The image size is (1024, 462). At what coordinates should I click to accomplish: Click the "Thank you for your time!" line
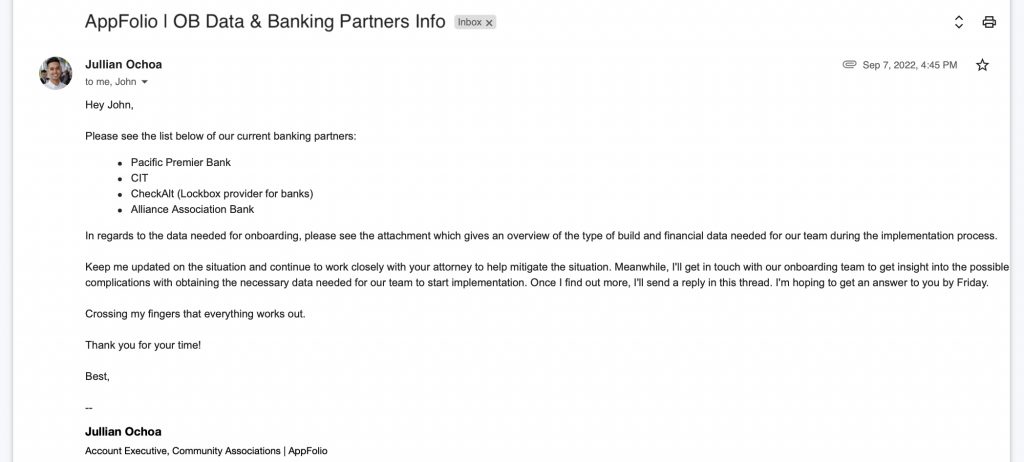coord(143,345)
